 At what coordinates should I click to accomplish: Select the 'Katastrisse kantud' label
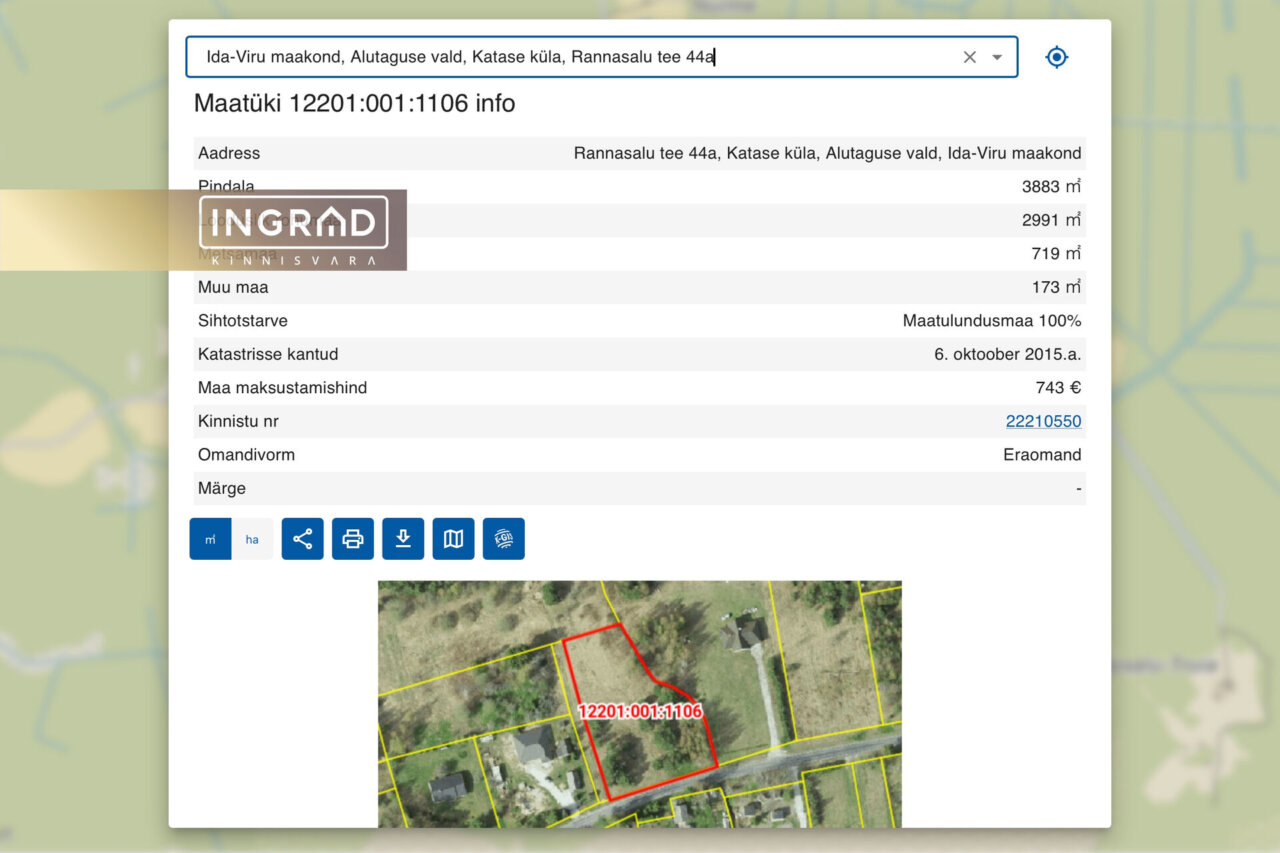pos(268,354)
